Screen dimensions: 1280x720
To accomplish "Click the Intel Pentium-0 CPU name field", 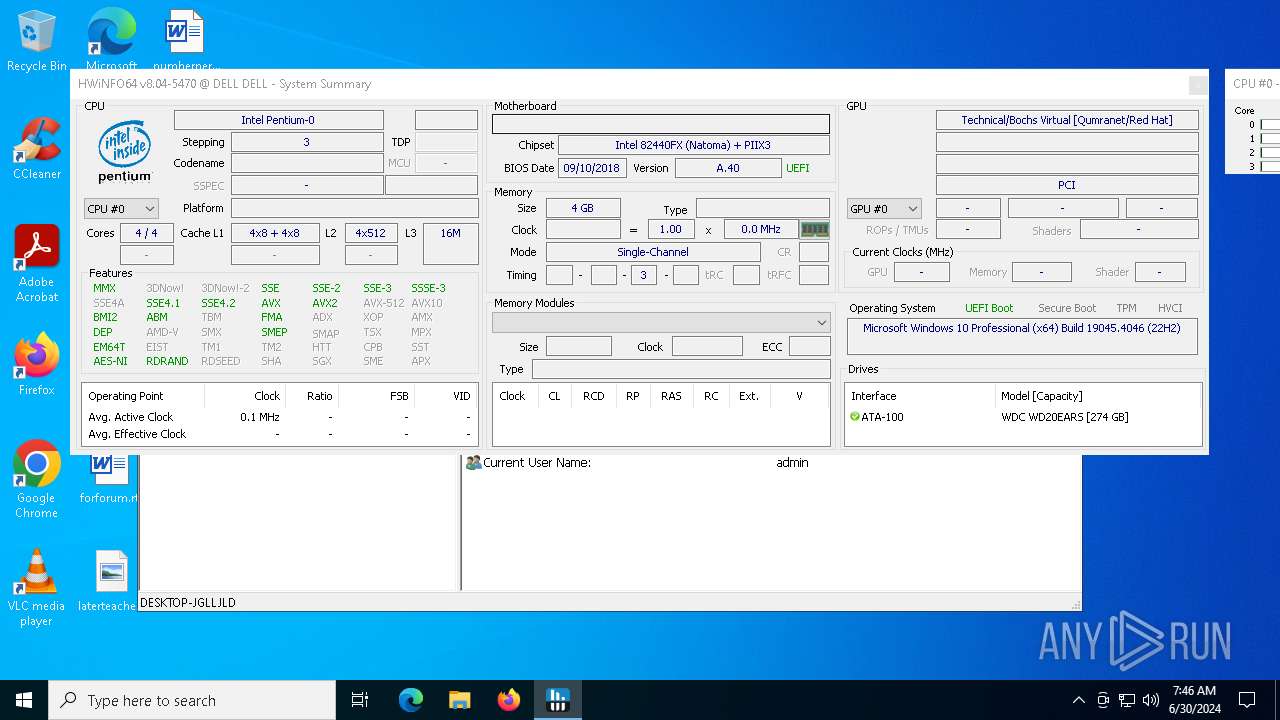I will click(x=278, y=120).
